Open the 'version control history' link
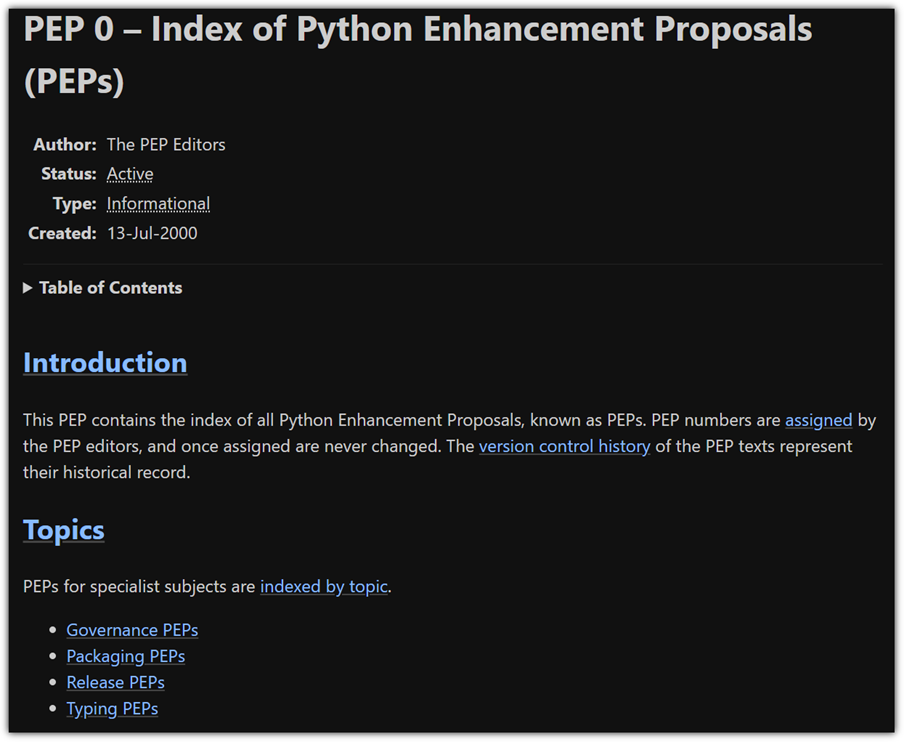Viewport: 904px width, 742px height. (x=564, y=446)
